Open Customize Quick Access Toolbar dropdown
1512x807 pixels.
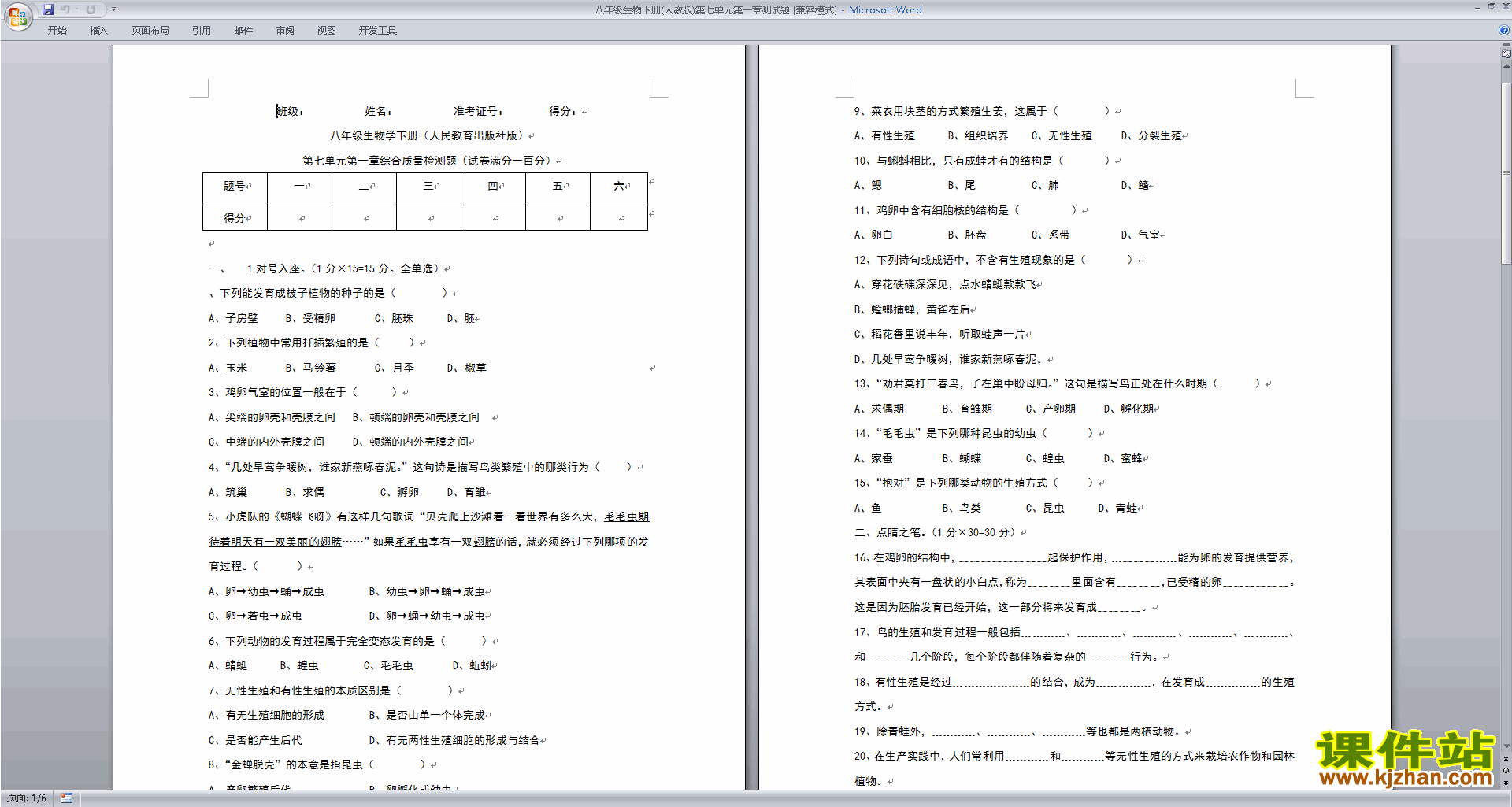[x=113, y=9]
